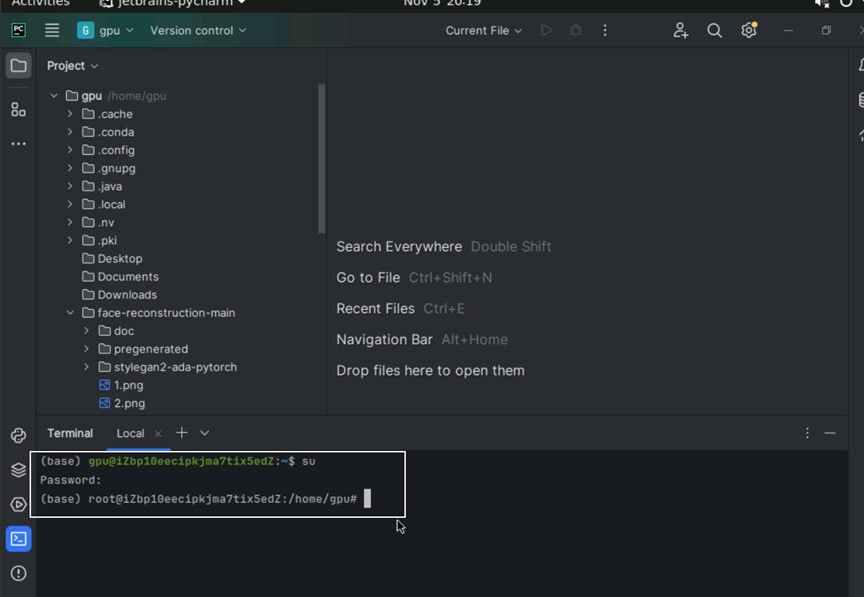This screenshot has width=864, height=597.
Task: Click in the terminal at root prompt
Action: click(367, 499)
